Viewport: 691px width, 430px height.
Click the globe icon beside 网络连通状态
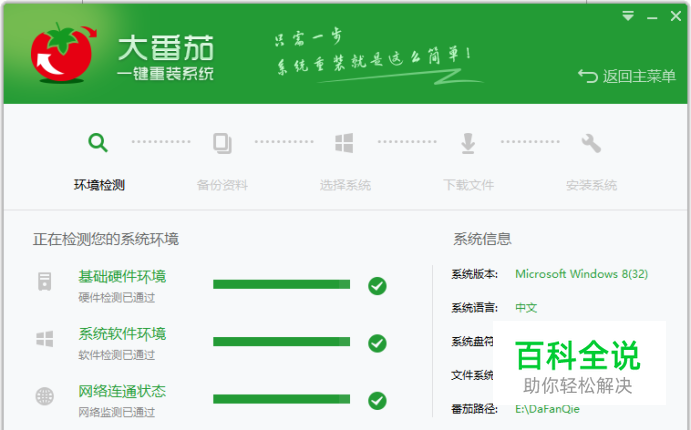click(x=45, y=396)
